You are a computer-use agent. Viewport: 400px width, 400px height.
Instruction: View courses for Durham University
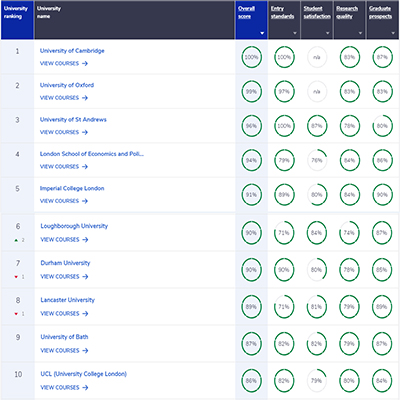coord(64,276)
